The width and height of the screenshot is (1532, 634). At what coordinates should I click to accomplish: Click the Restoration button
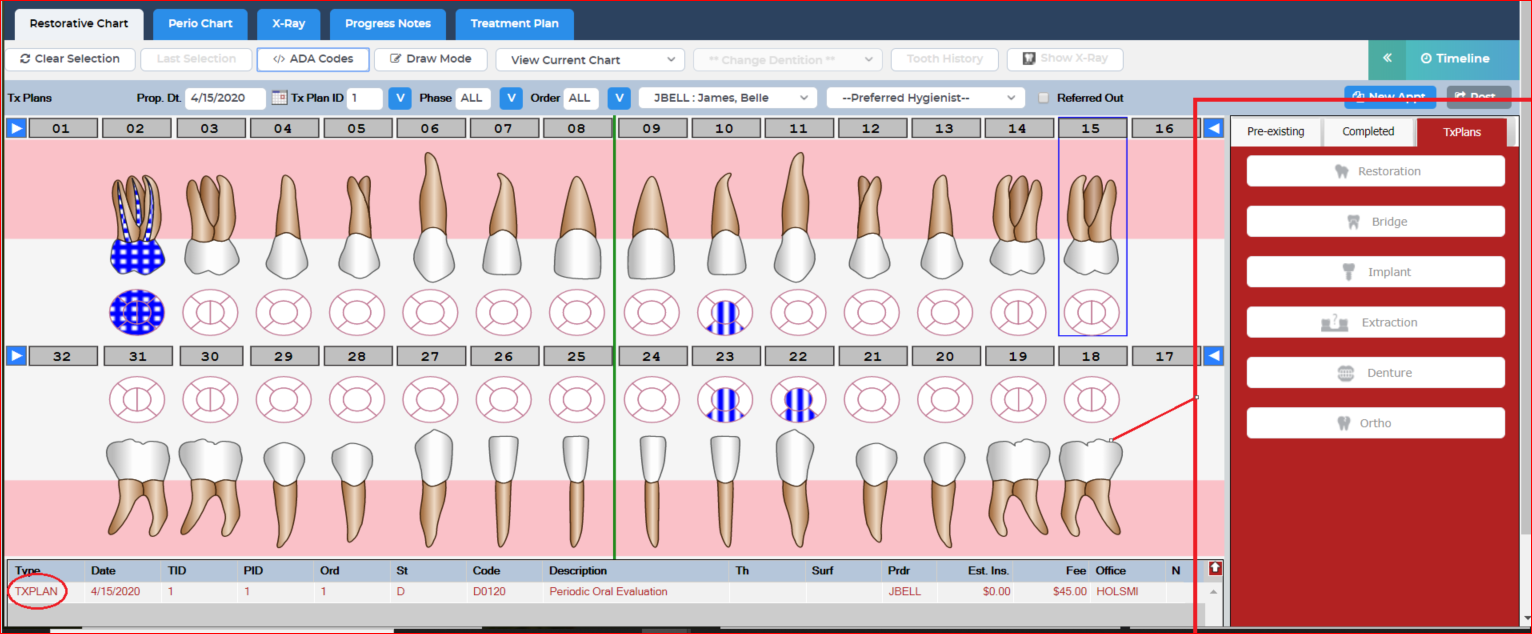tap(1375, 170)
